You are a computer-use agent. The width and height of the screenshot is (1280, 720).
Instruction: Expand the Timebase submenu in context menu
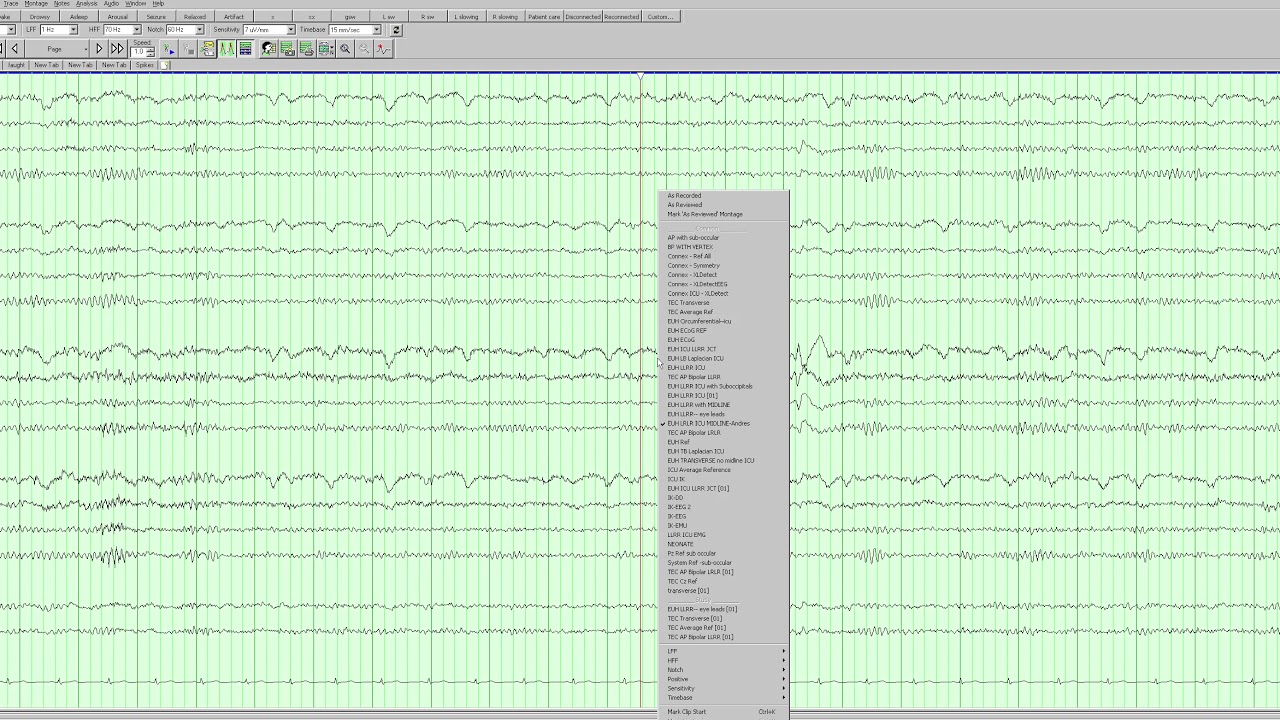coord(726,698)
